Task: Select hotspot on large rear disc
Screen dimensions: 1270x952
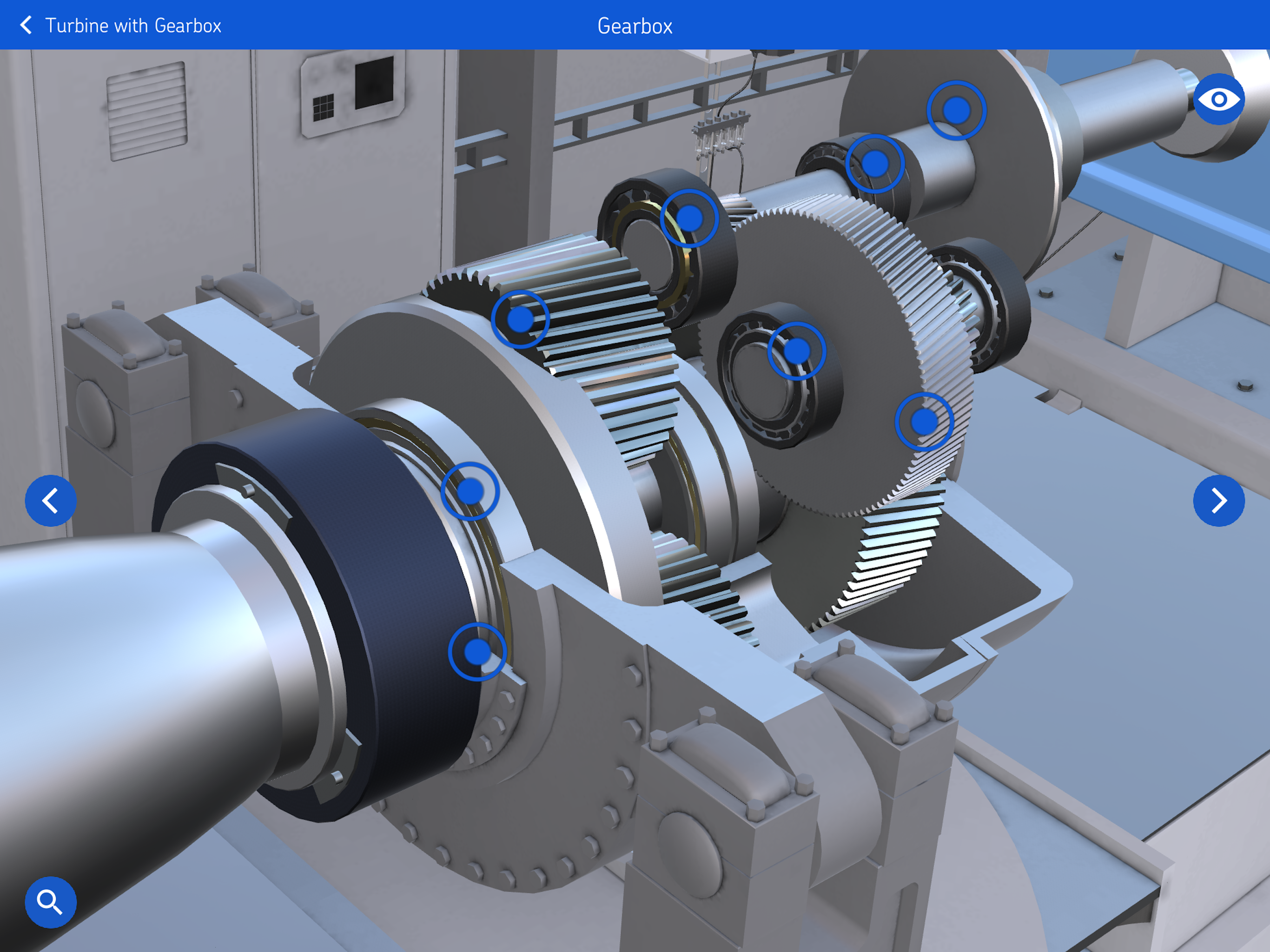Action: pos(957,110)
